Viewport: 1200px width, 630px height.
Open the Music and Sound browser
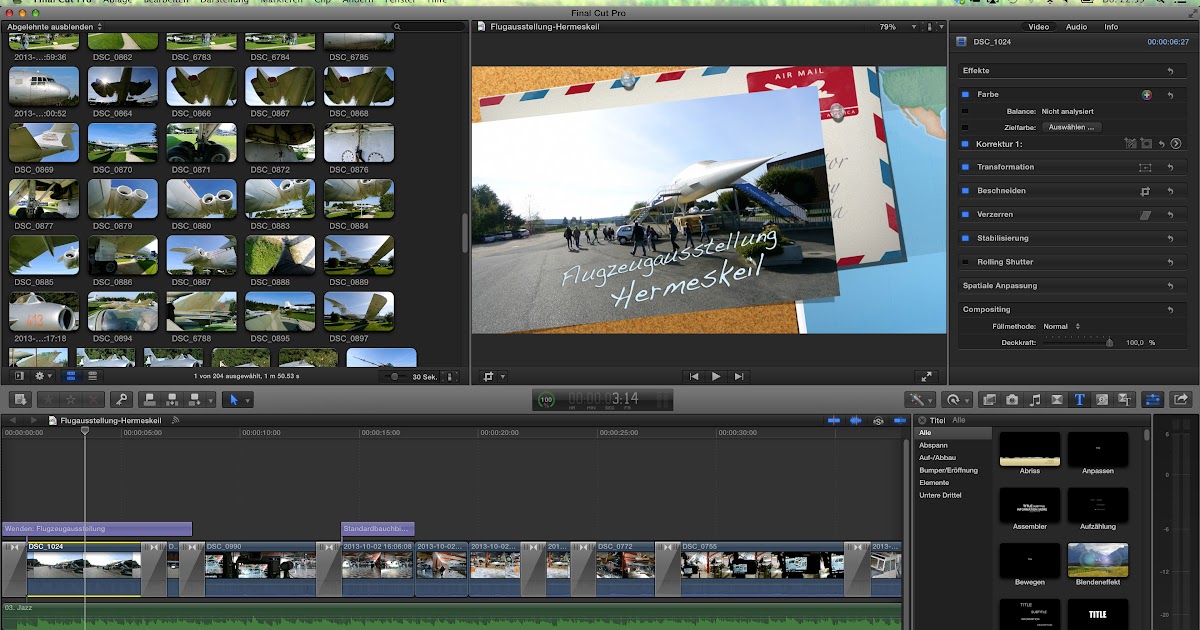pyautogui.click(x=1035, y=399)
